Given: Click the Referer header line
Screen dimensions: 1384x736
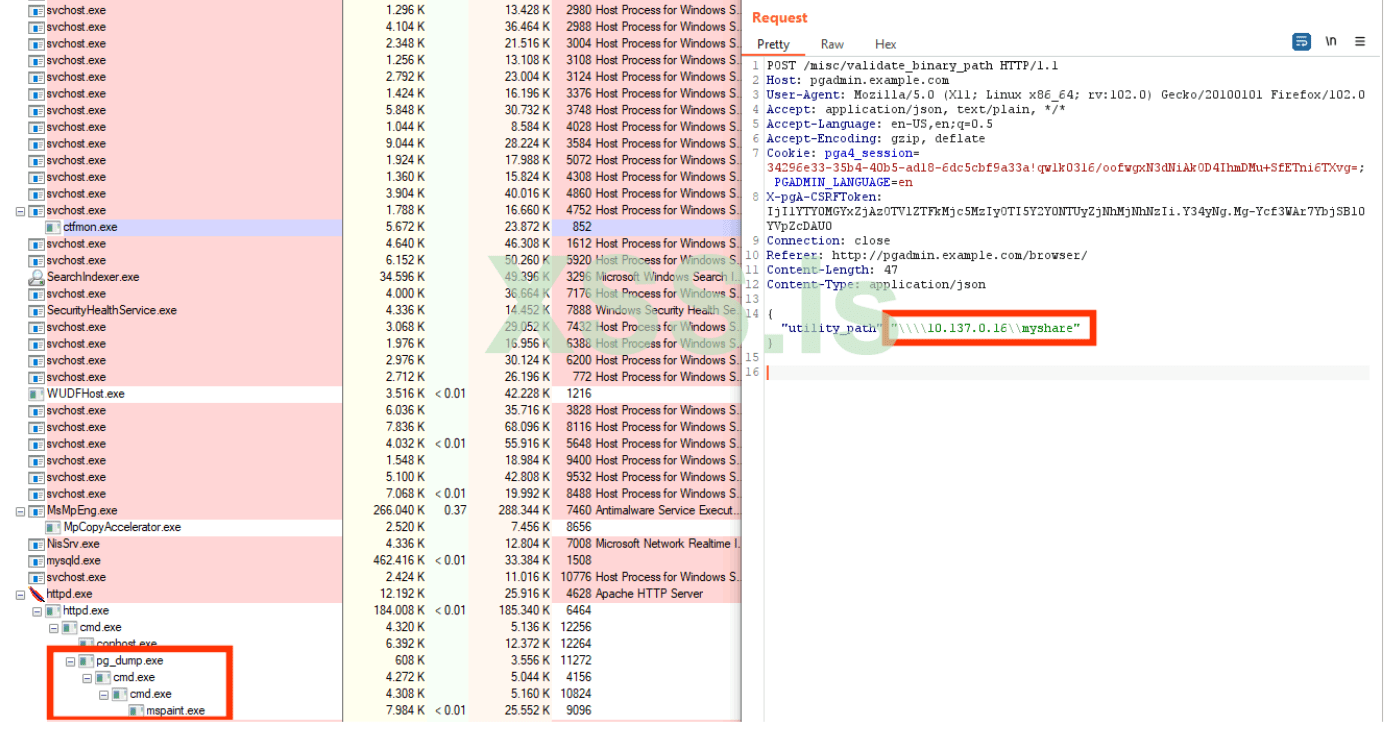Looking at the screenshot, I should (927, 255).
